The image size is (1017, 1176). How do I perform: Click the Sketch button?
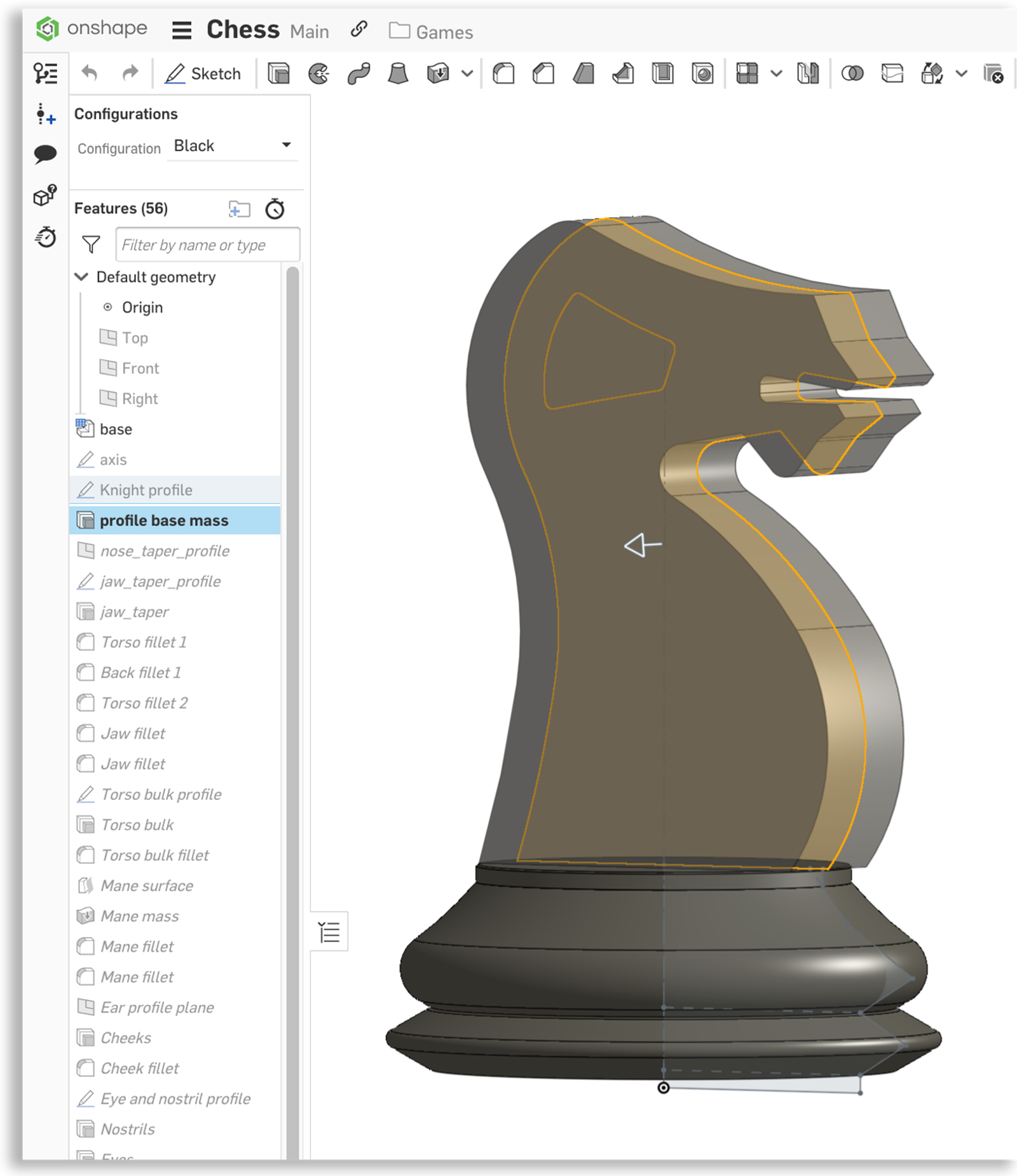(205, 73)
